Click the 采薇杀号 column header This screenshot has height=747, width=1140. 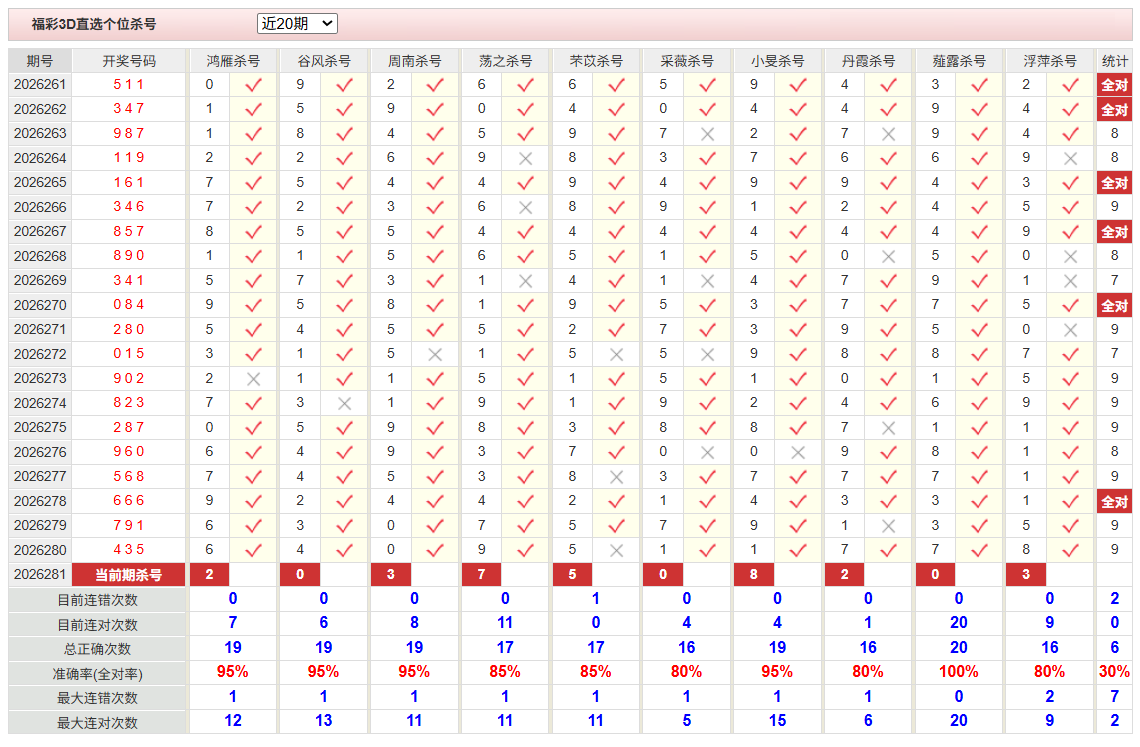(686, 61)
